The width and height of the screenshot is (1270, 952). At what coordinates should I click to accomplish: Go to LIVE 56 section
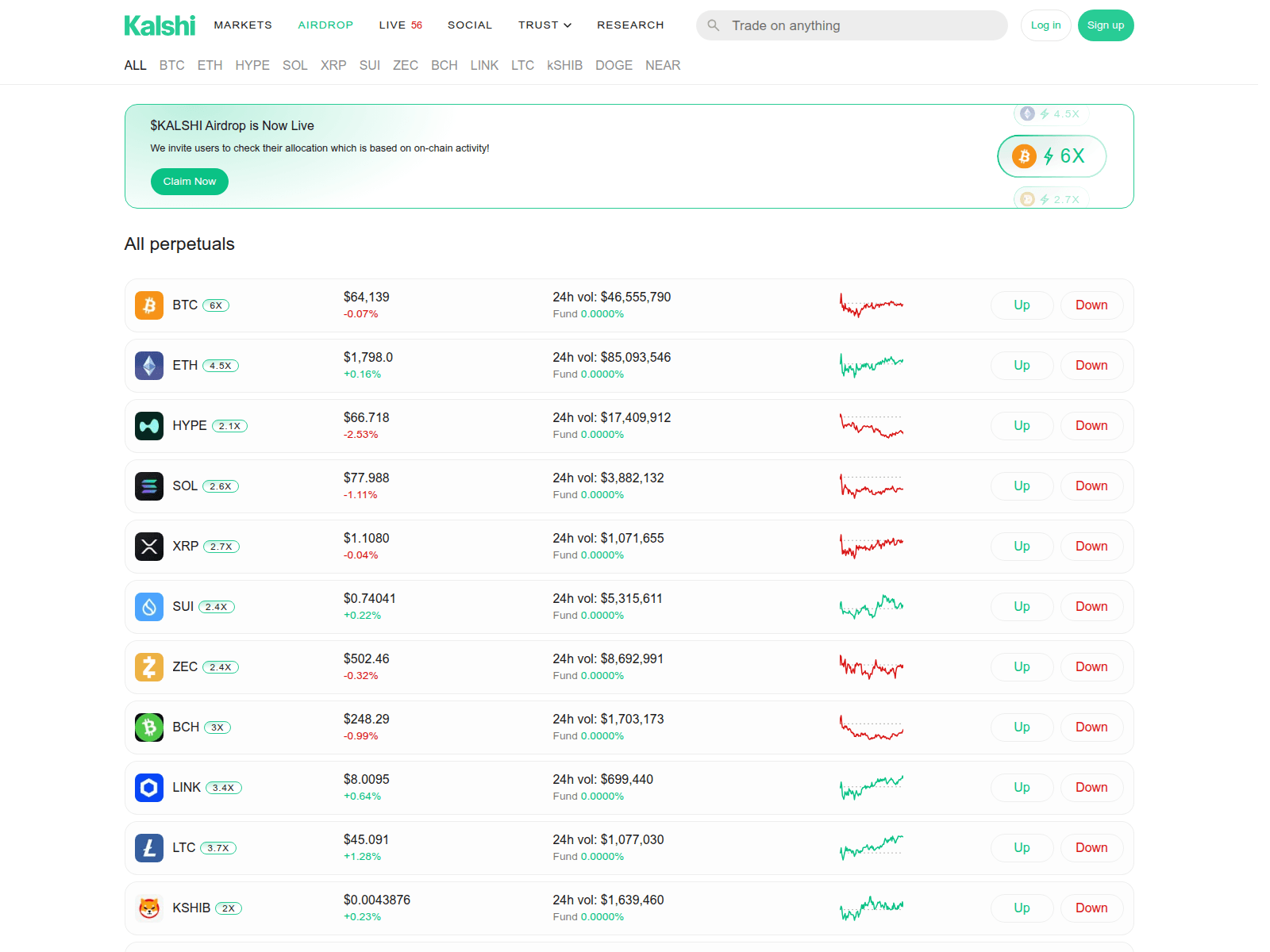(401, 25)
